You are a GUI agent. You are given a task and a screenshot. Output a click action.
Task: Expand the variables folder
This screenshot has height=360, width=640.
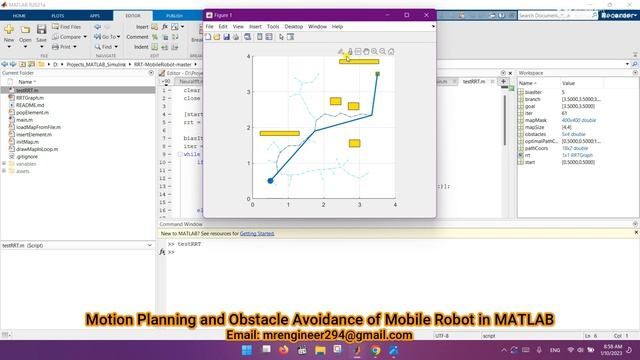(4, 164)
